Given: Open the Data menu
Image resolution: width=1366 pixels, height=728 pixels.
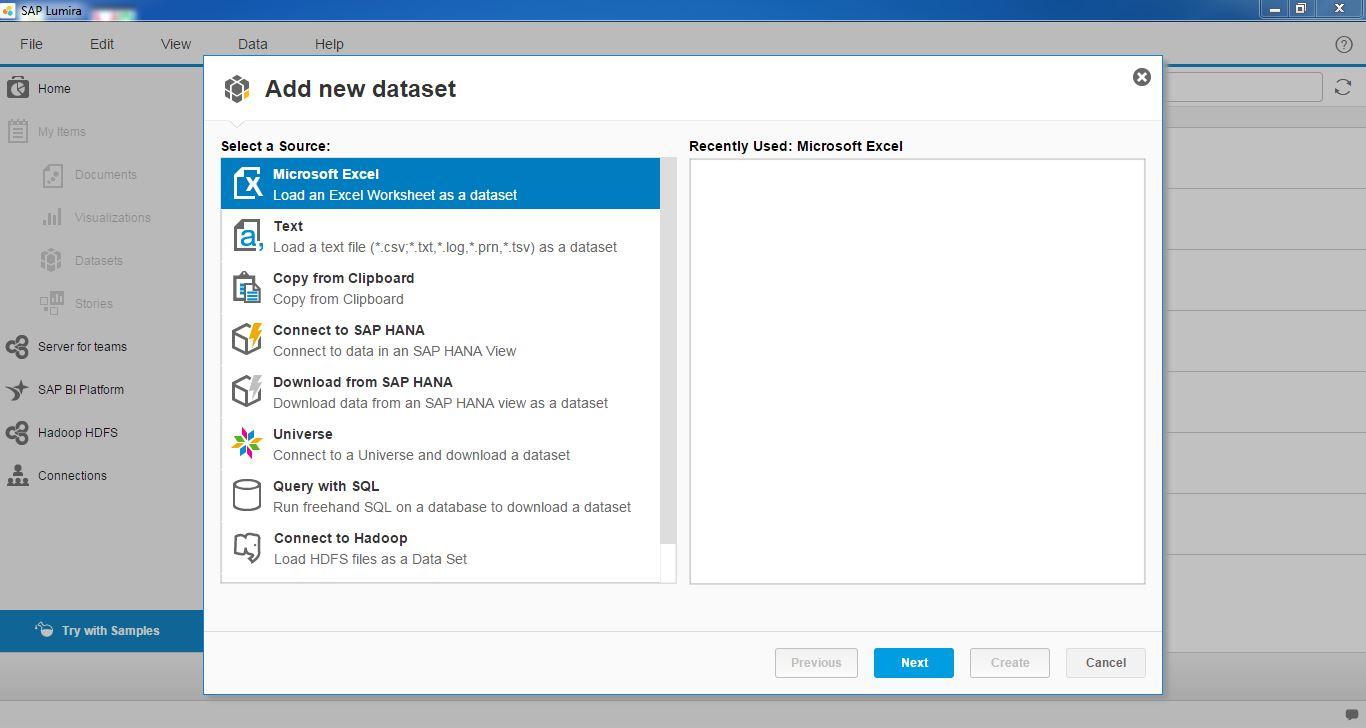Looking at the screenshot, I should click(x=253, y=44).
